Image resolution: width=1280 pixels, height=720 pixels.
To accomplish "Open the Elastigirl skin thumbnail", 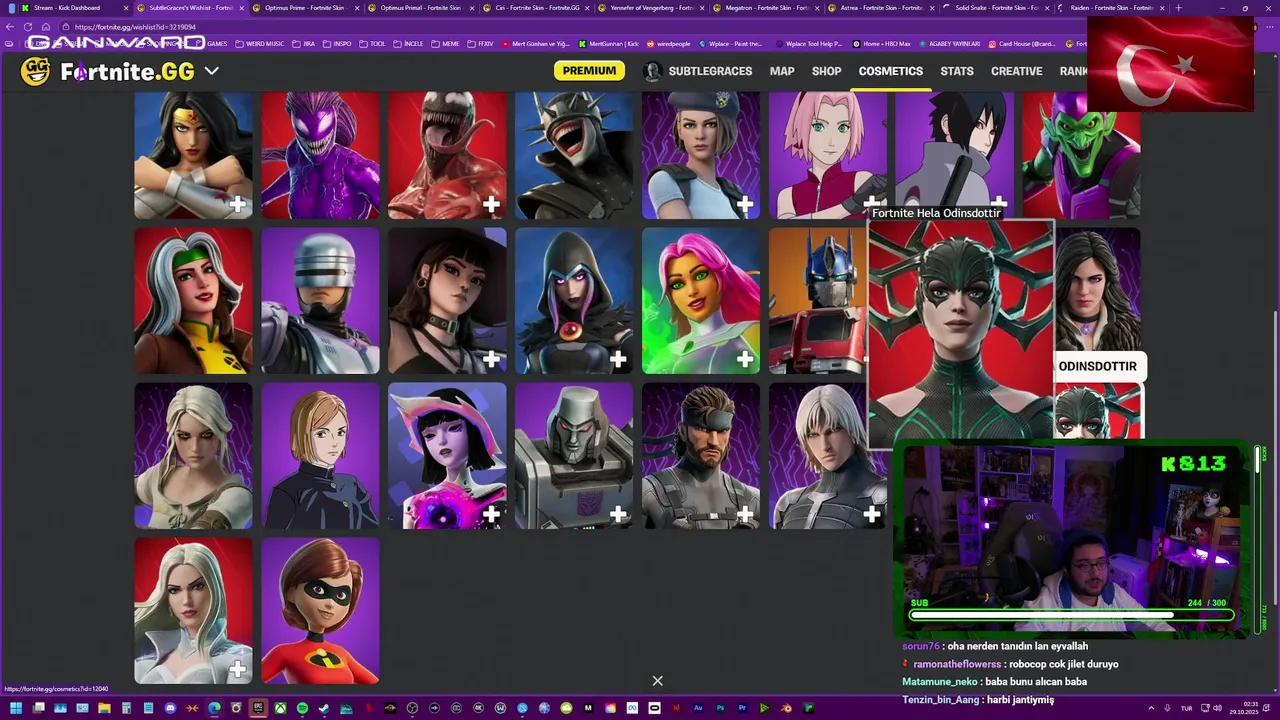I will pos(320,611).
